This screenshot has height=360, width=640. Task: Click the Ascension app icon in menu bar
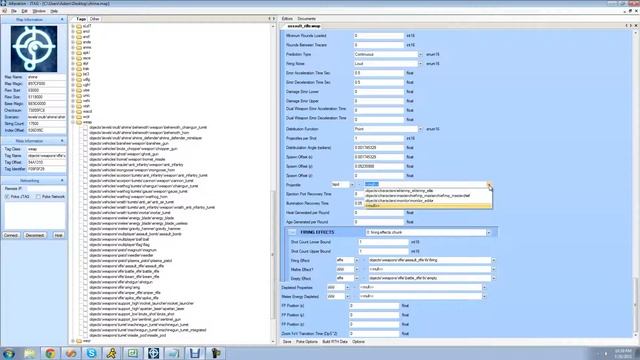(5, 11)
